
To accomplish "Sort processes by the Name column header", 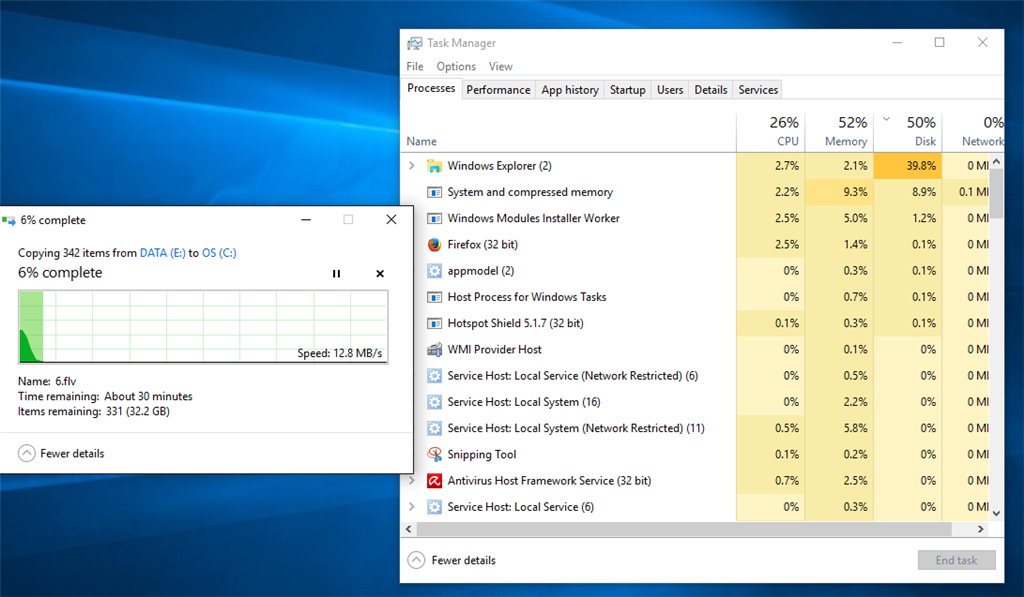I will [568, 132].
